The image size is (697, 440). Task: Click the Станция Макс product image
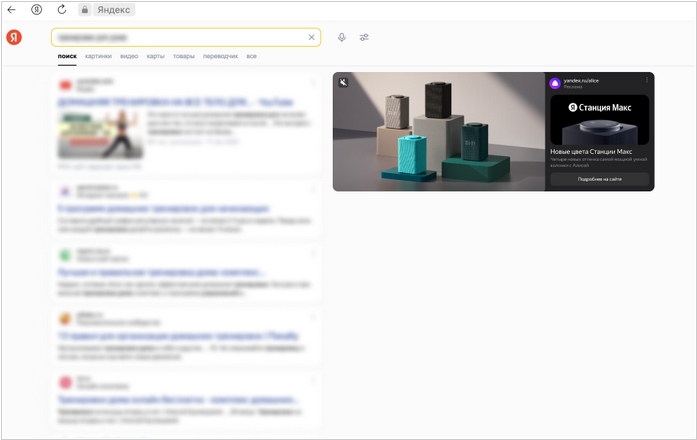click(600, 120)
